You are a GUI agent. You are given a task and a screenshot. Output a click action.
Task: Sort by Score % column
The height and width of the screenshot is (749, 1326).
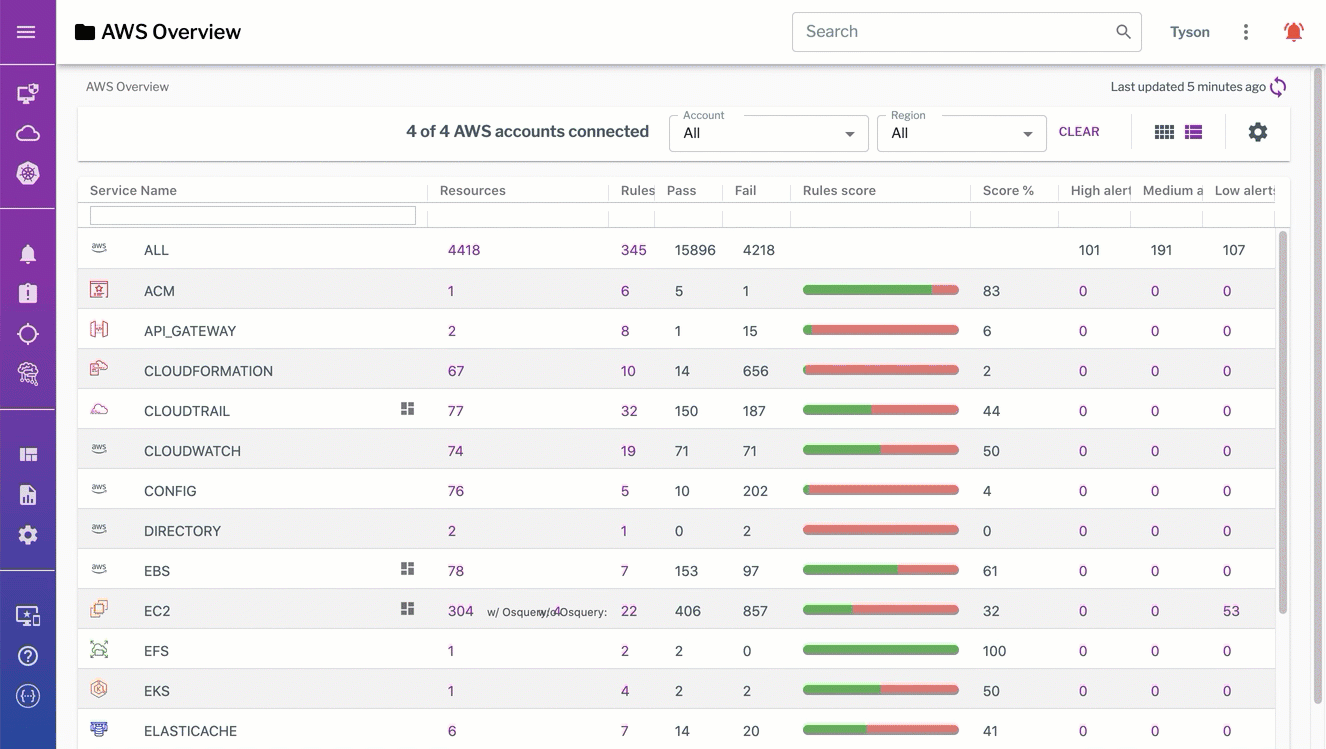pyautogui.click(x=1008, y=190)
